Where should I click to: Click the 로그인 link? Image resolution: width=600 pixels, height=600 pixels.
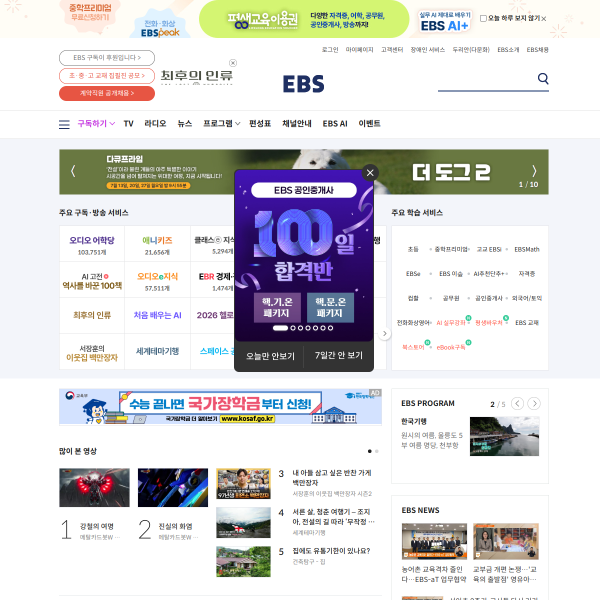(x=330, y=50)
